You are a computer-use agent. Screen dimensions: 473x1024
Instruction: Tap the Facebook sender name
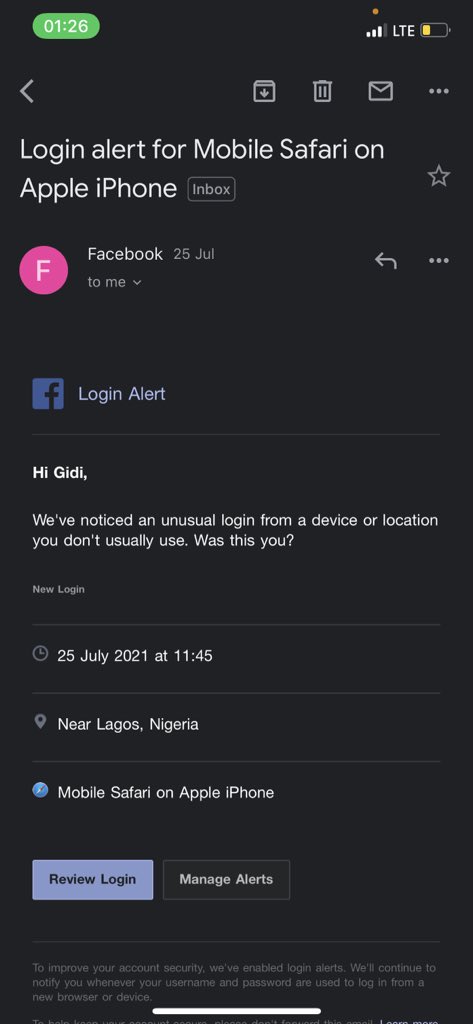[x=125, y=254]
